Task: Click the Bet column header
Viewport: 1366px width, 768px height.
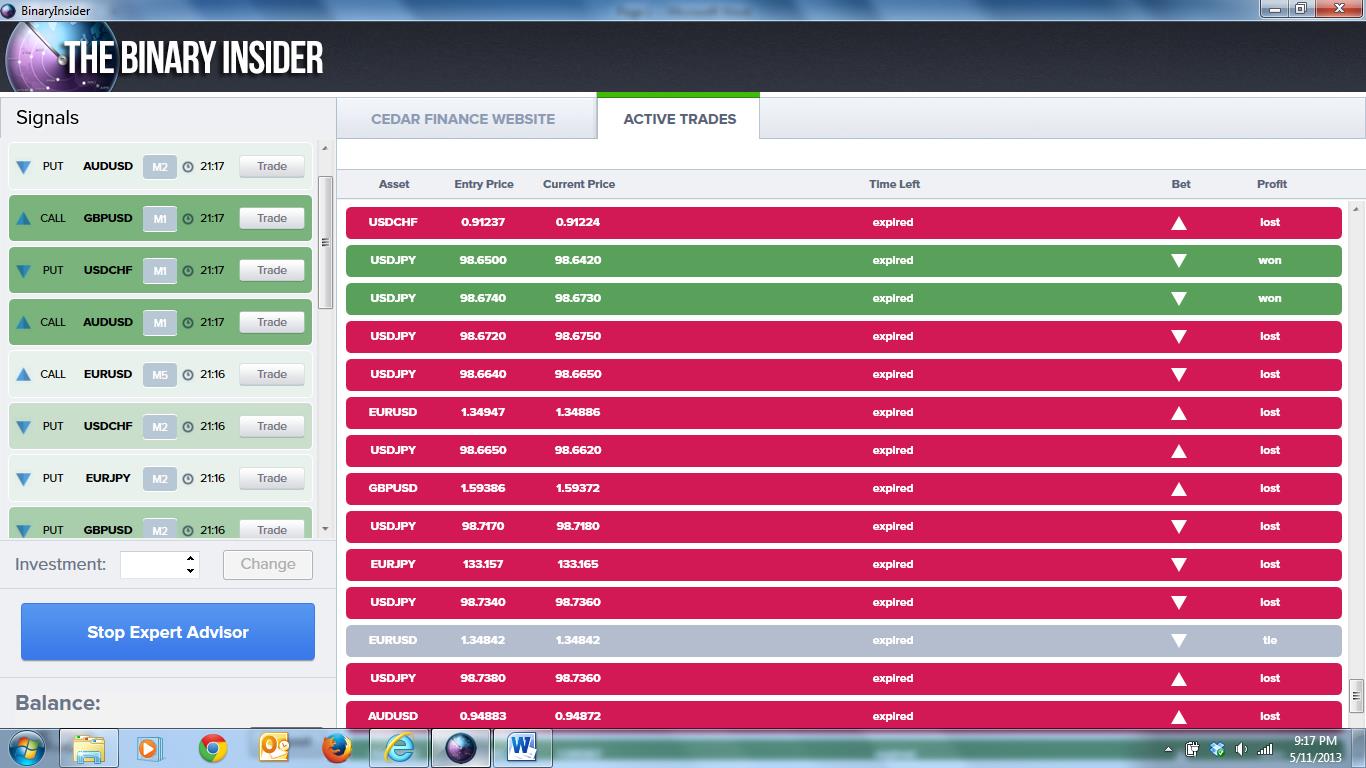Action: click(1181, 184)
